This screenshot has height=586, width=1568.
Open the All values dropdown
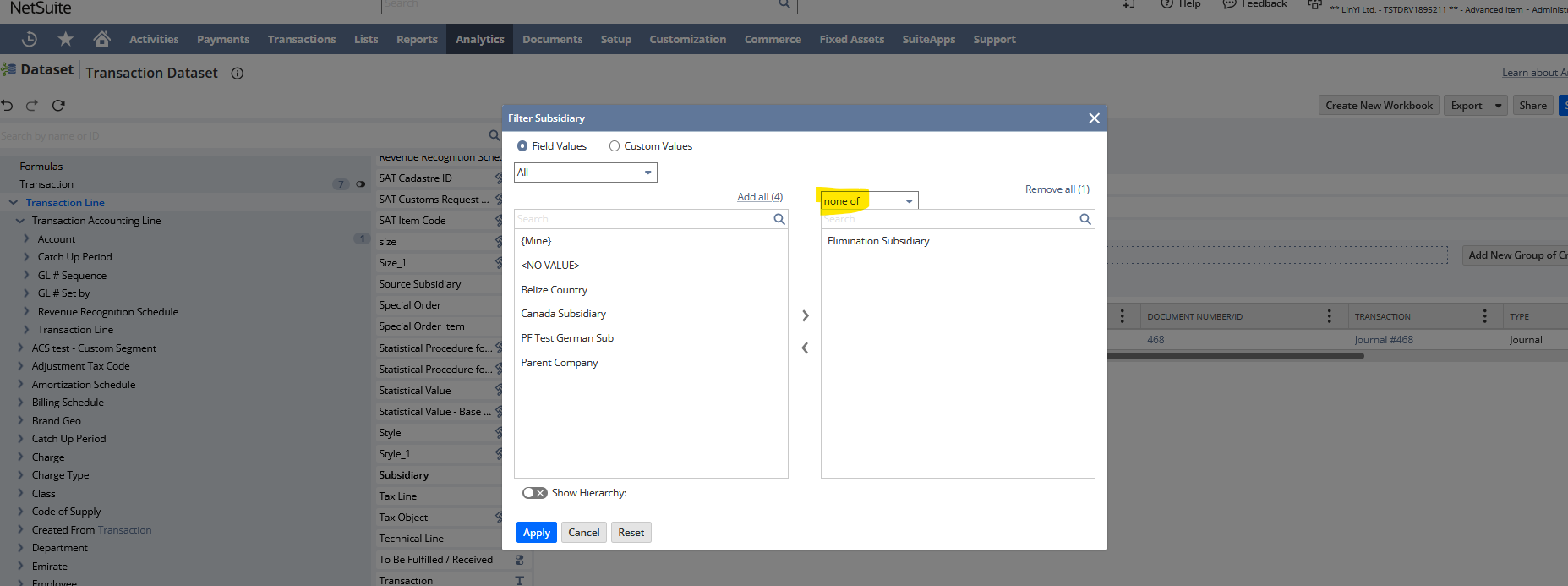(586, 173)
